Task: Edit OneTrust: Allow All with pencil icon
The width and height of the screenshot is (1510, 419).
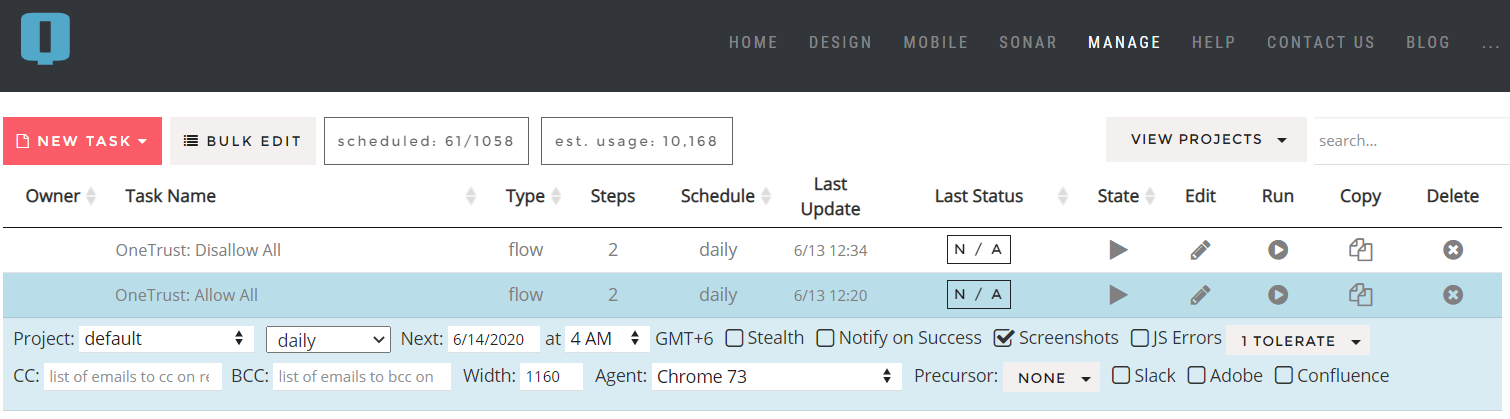Action: [x=1200, y=295]
